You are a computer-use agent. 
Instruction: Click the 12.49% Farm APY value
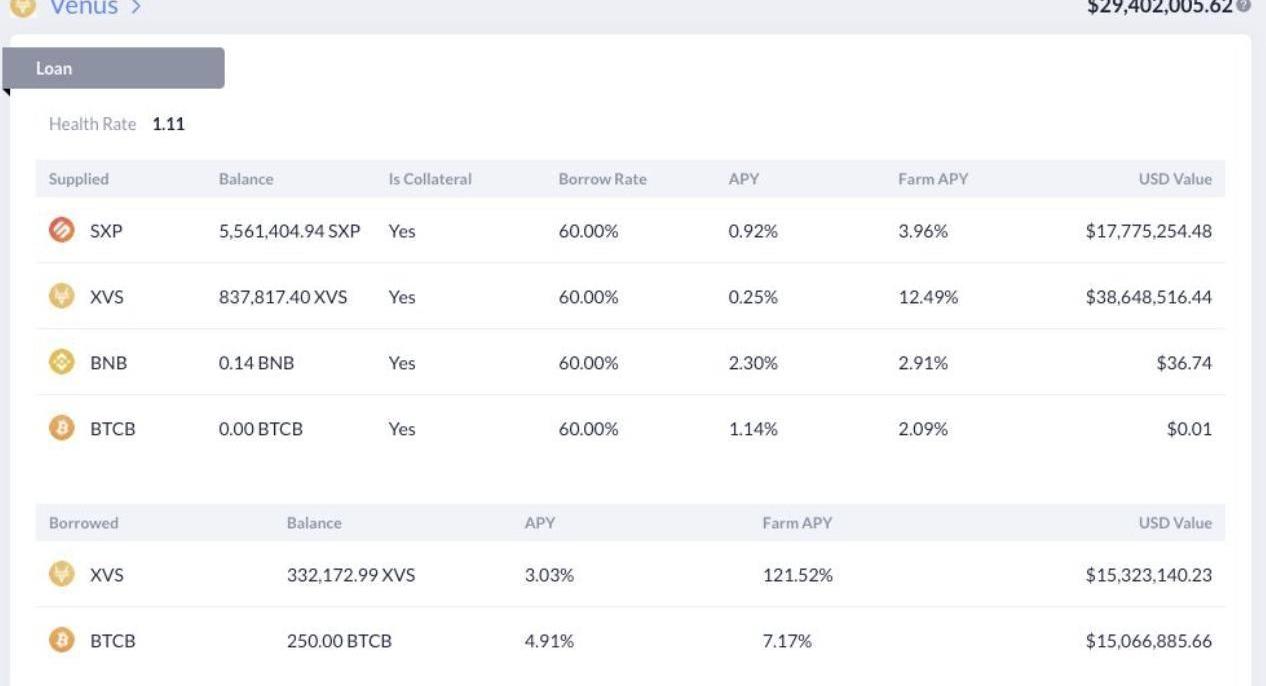coord(928,297)
